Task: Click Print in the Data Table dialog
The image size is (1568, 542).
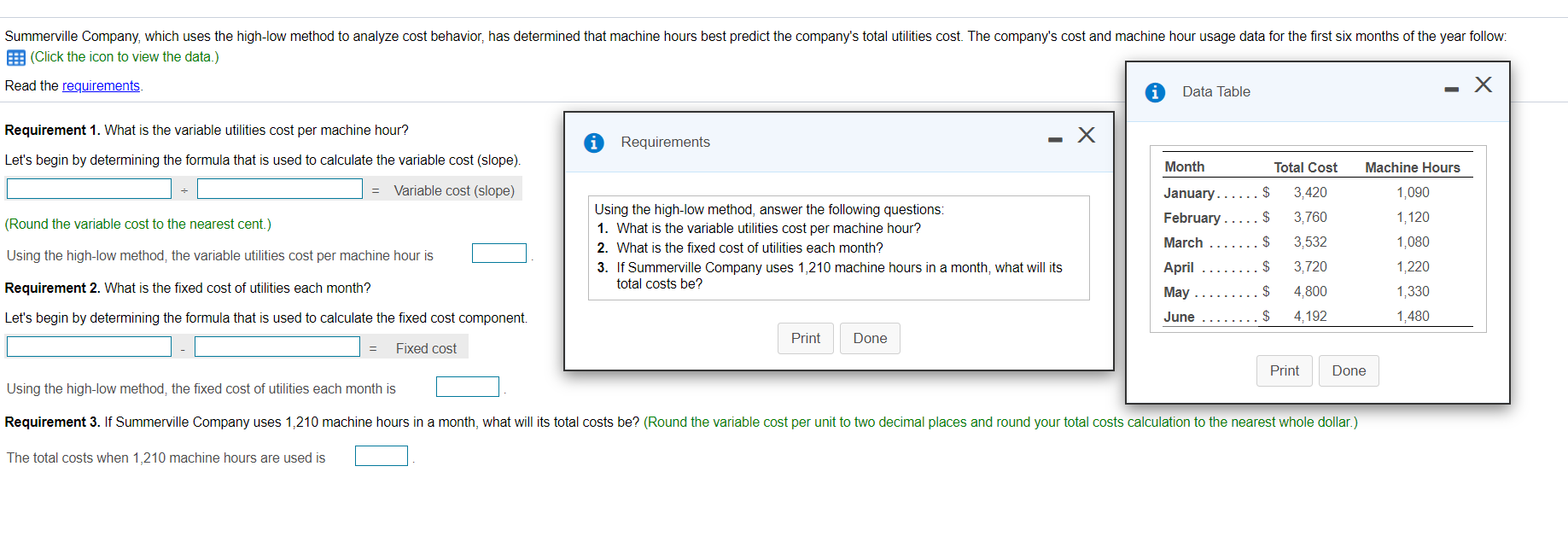Action: click(1285, 370)
